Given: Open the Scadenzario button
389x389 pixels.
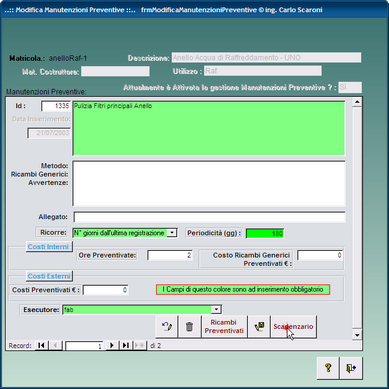Looking at the screenshot, I should coord(293,327).
